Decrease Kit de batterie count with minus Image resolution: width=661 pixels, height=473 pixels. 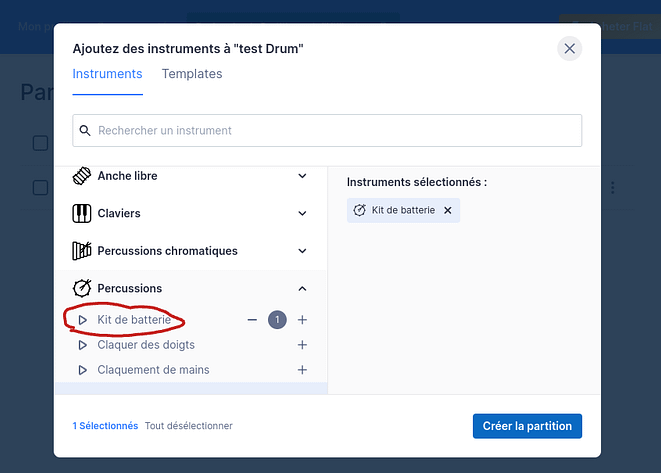253,320
